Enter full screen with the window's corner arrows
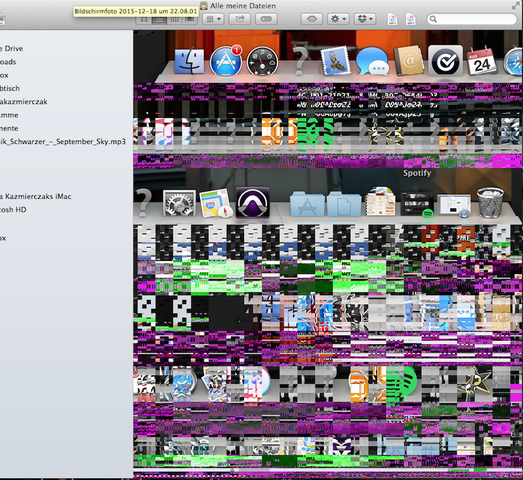This screenshot has height=480, width=523. click(x=515, y=6)
